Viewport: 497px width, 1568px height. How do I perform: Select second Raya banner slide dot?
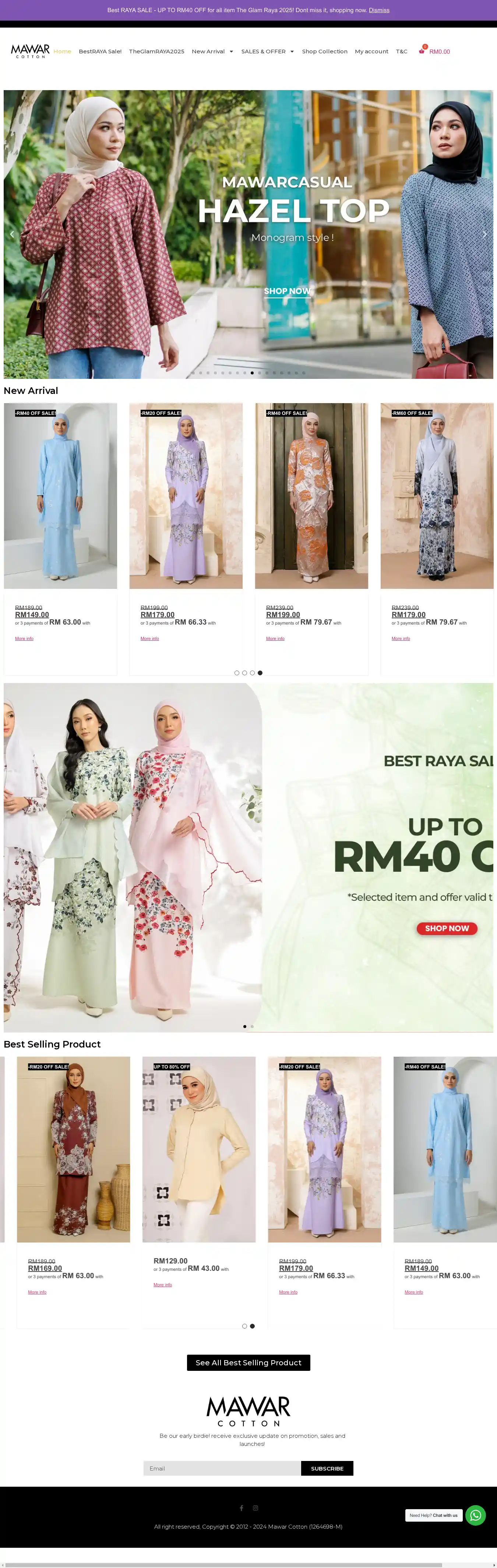click(x=252, y=1026)
